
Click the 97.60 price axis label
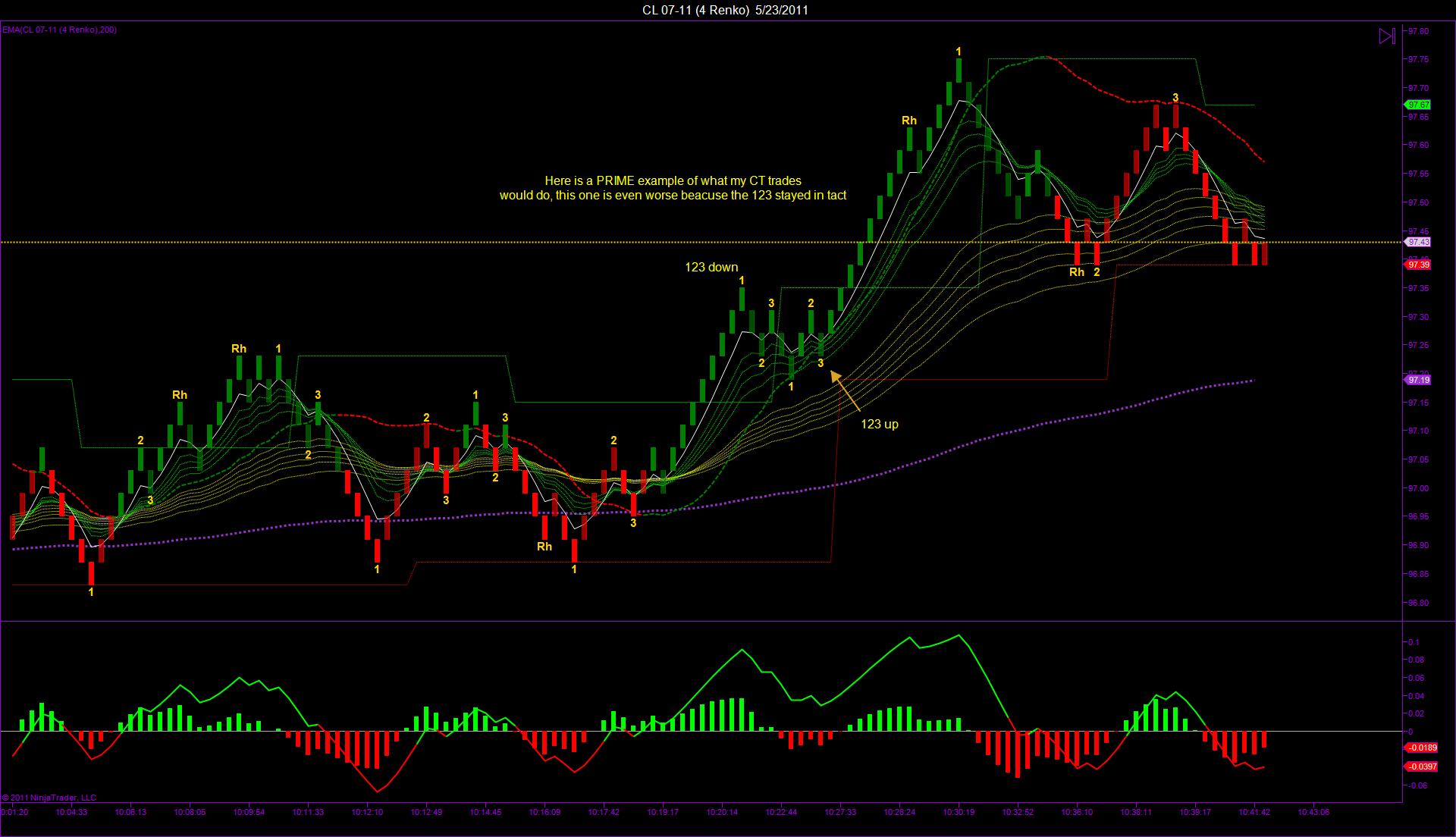(x=1418, y=145)
